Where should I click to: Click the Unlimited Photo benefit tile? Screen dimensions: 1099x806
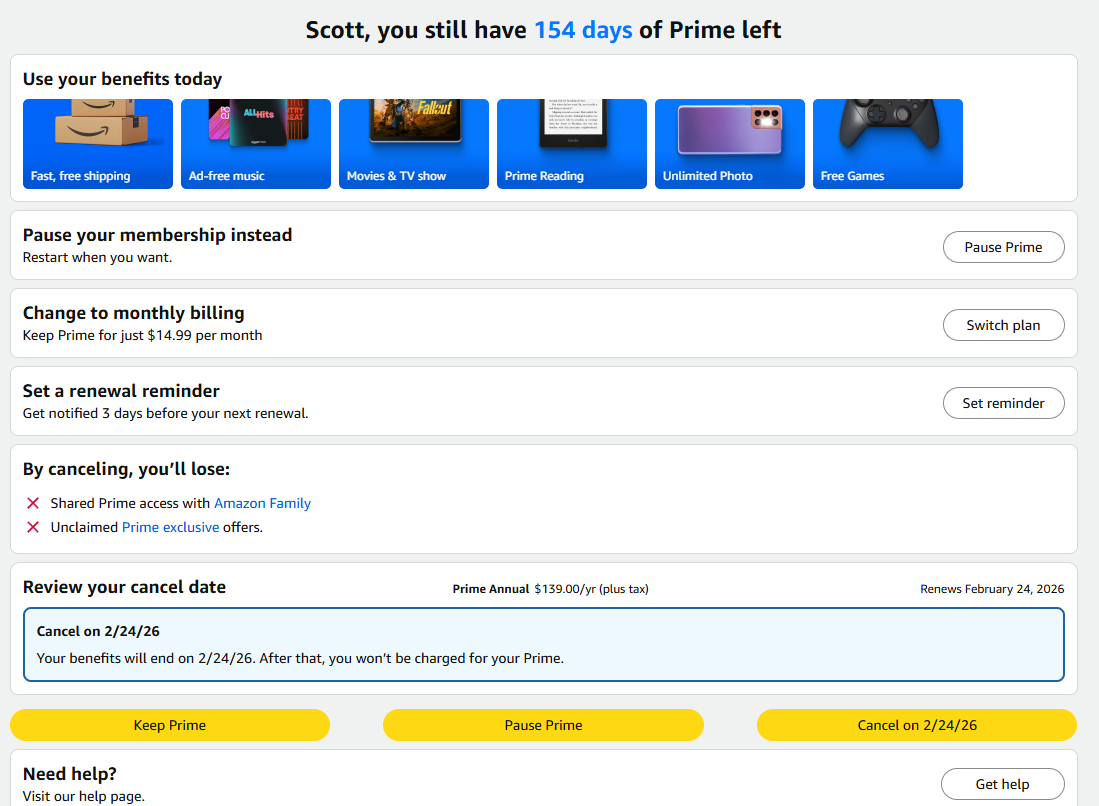coord(730,144)
